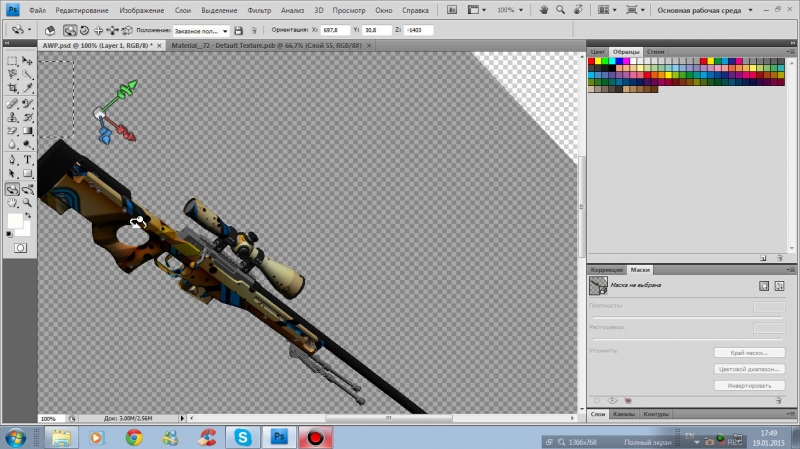This screenshot has width=800, height=449.
Task: Click the Инвертировать button
Action: [x=749, y=385]
